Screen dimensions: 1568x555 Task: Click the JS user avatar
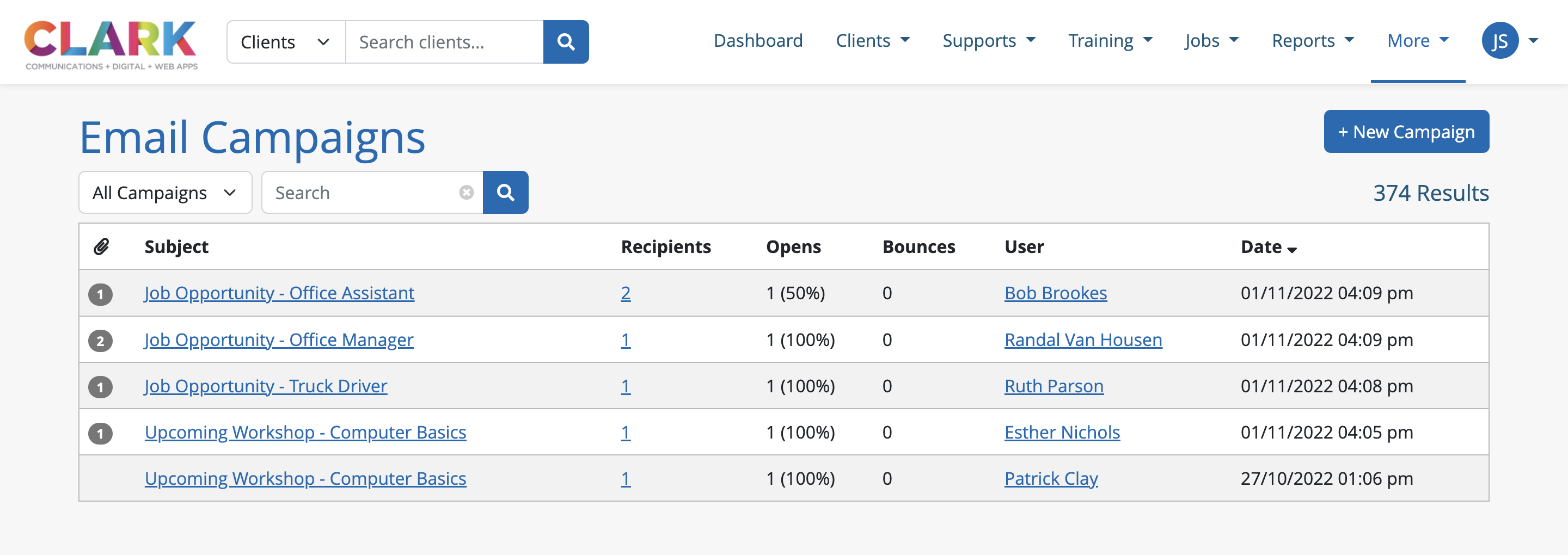(1499, 41)
